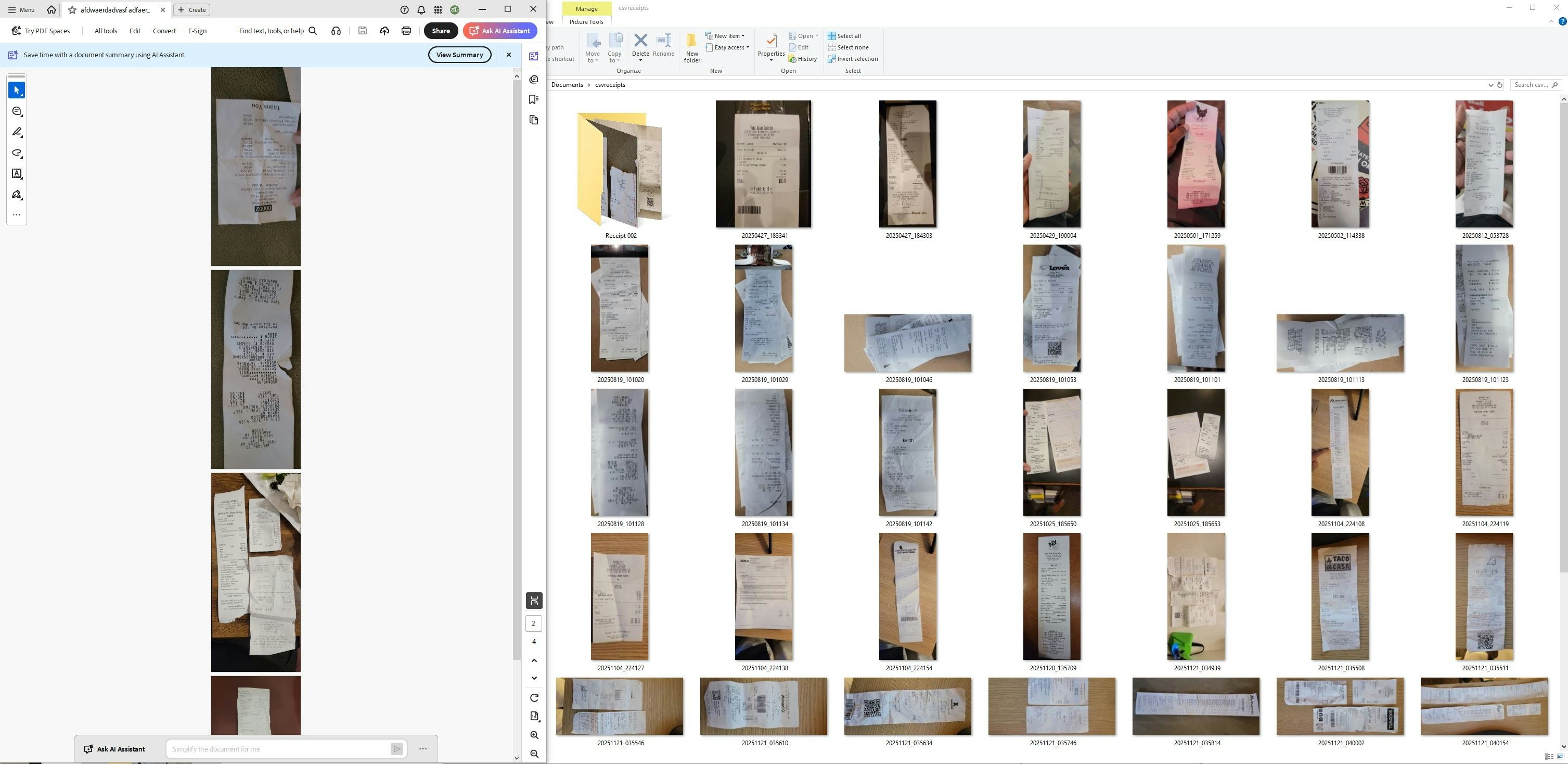This screenshot has height=764, width=1568.
Task: Open Acrobat notifications bell
Action: coord(421,10)
